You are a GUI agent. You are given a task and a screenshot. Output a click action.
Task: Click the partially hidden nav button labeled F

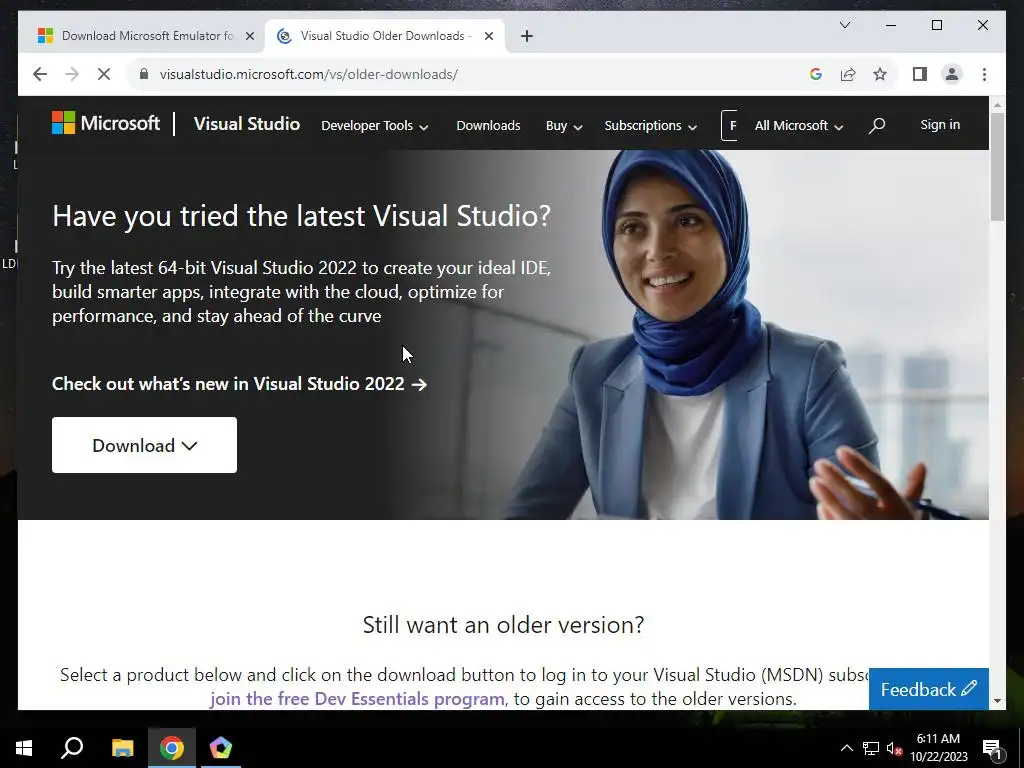729,125
